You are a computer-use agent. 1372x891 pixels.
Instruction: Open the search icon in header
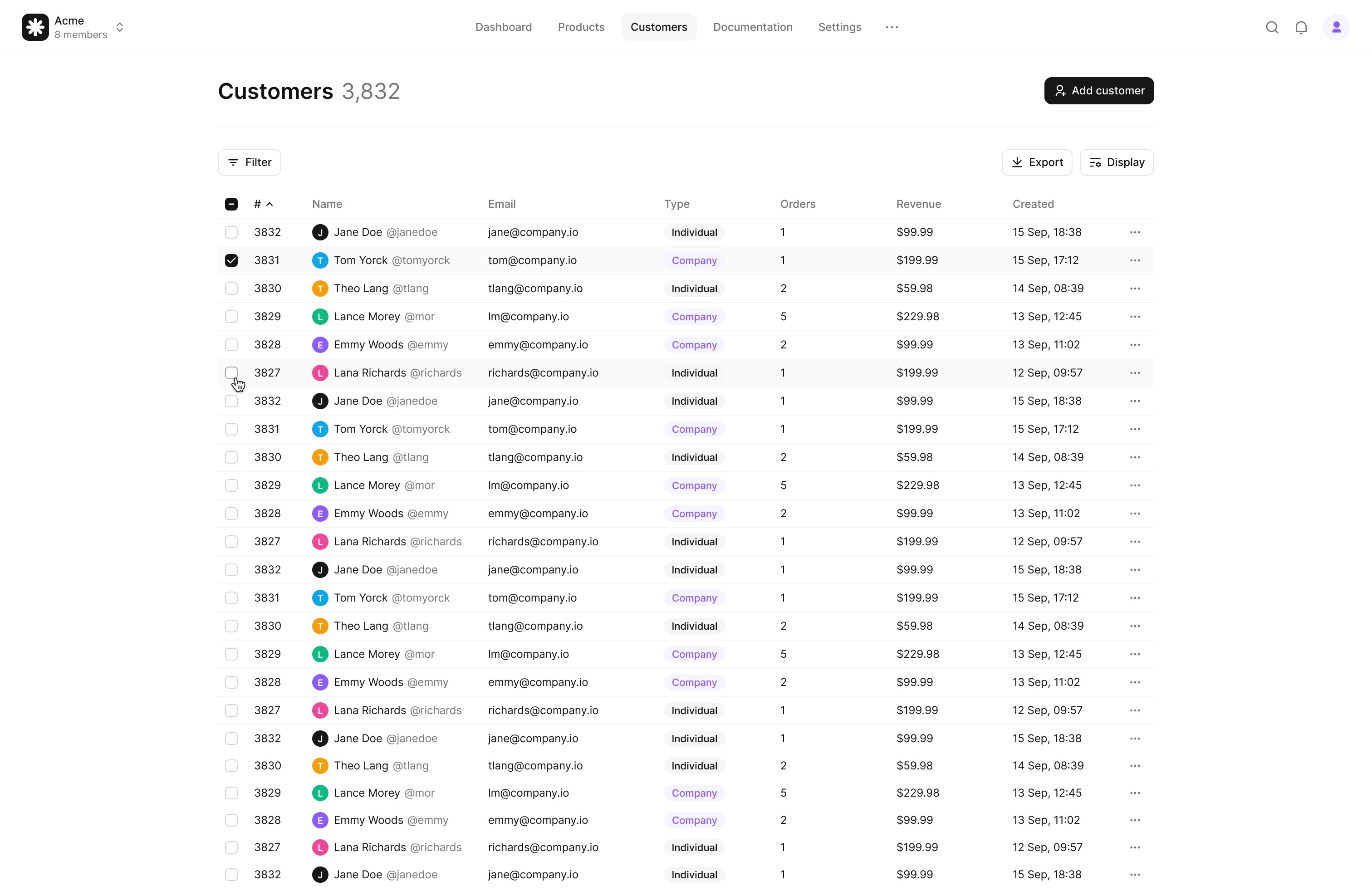coord(1272,27)
